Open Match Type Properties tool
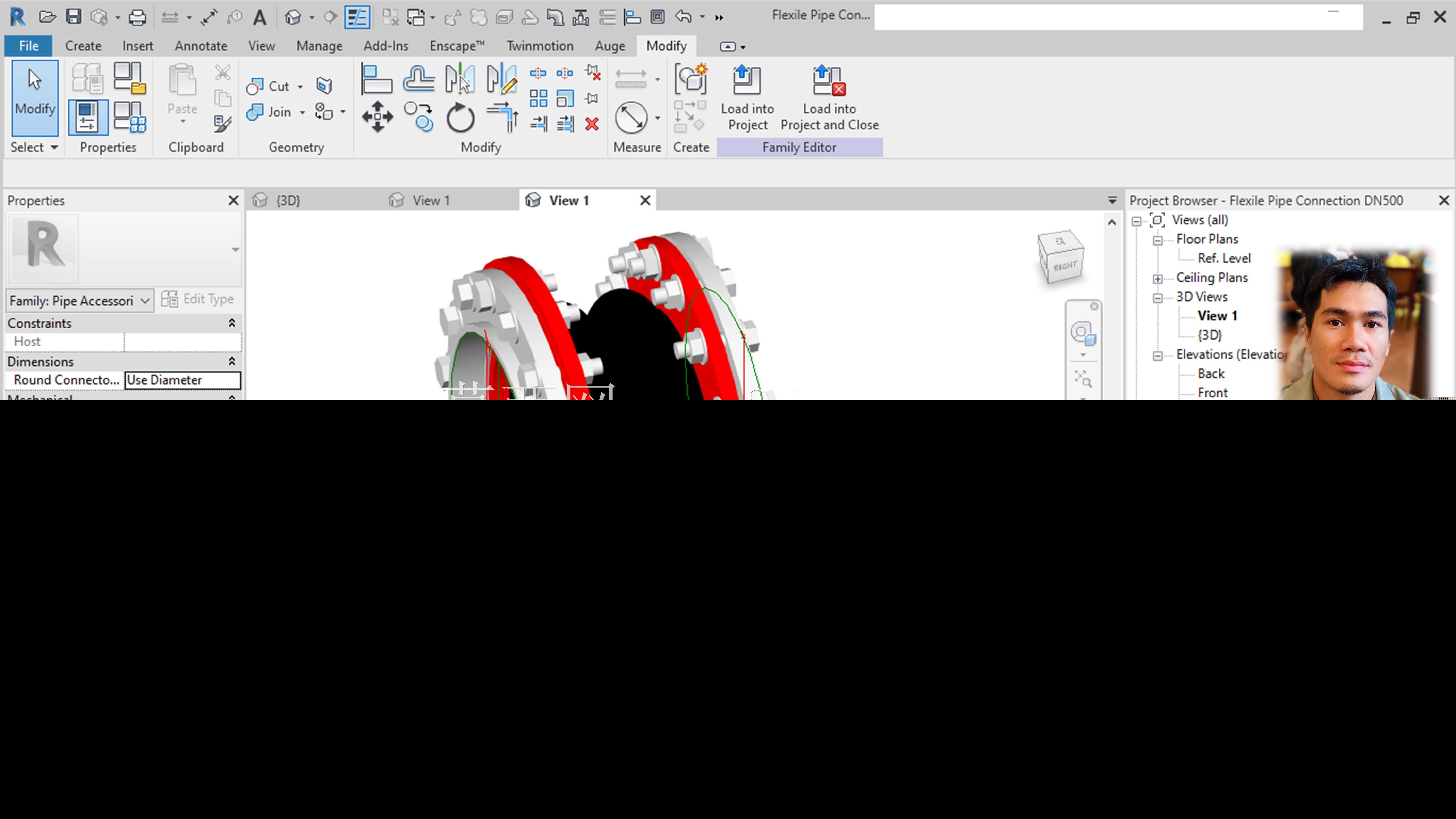The image size is (1456, 819). coord(223,124)
